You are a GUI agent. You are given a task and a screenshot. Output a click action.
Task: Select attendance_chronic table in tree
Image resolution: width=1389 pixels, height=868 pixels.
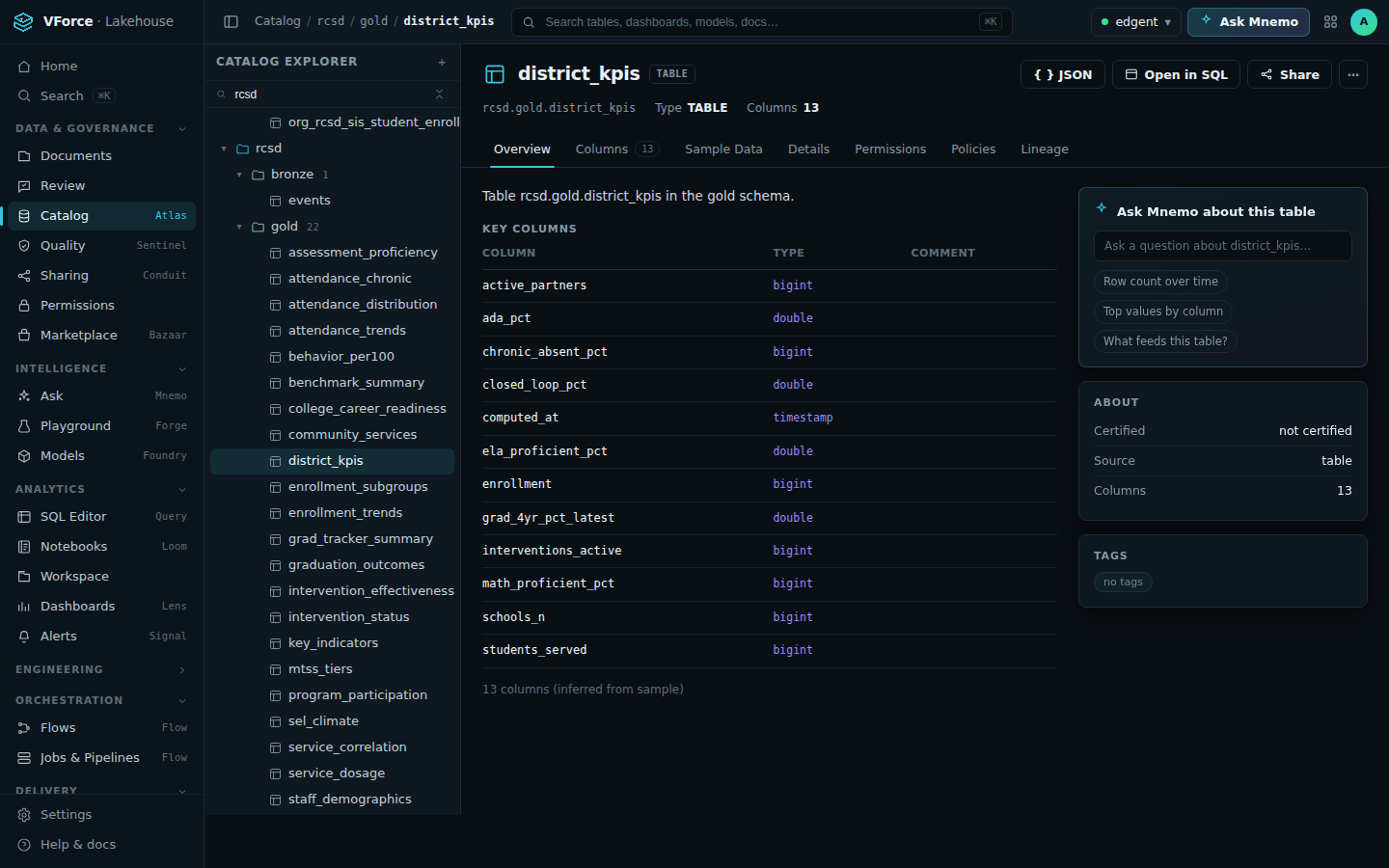coord(332,278)
